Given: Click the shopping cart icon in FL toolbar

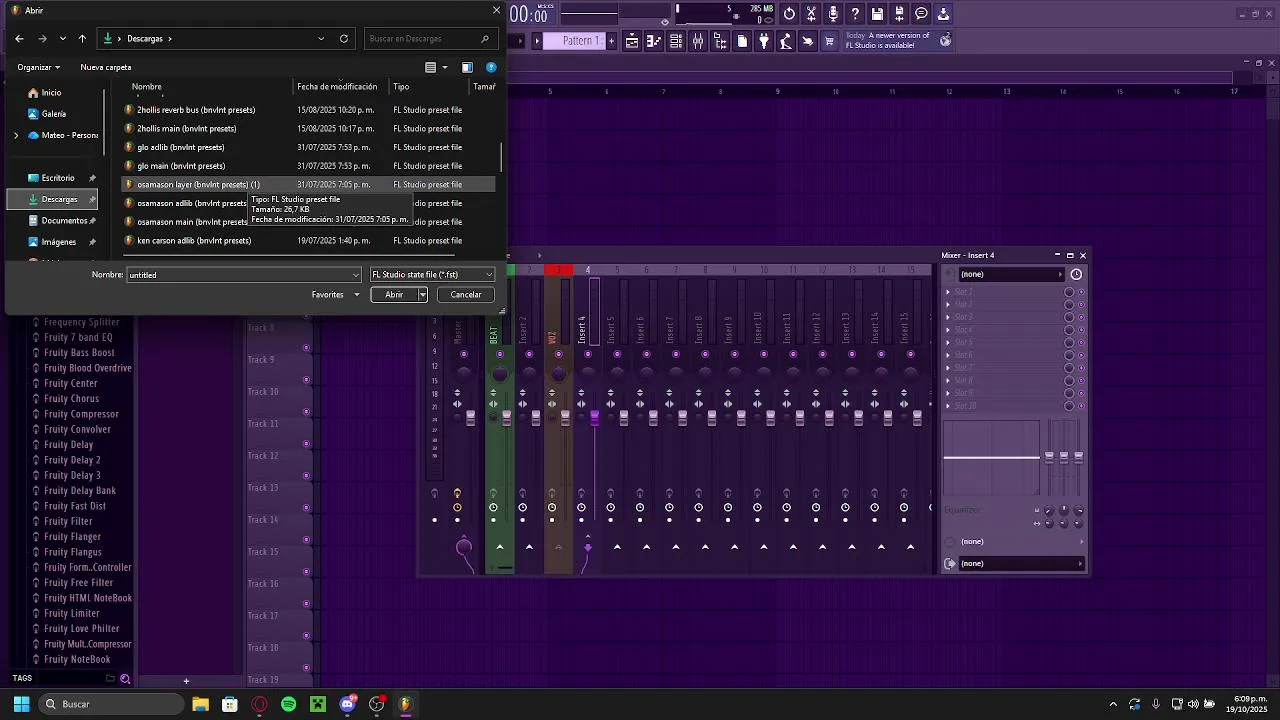Looking at the screenshot, I should click(x=829, y=41).
